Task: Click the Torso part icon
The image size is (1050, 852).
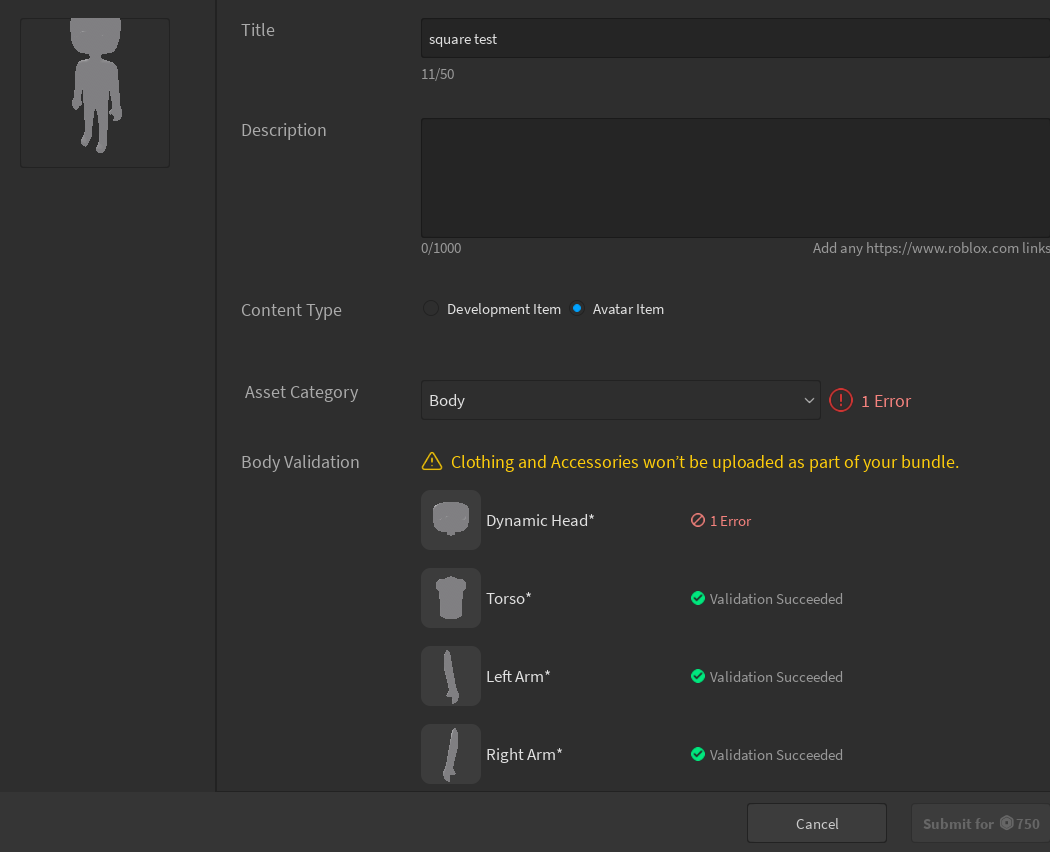Action: 450,598
